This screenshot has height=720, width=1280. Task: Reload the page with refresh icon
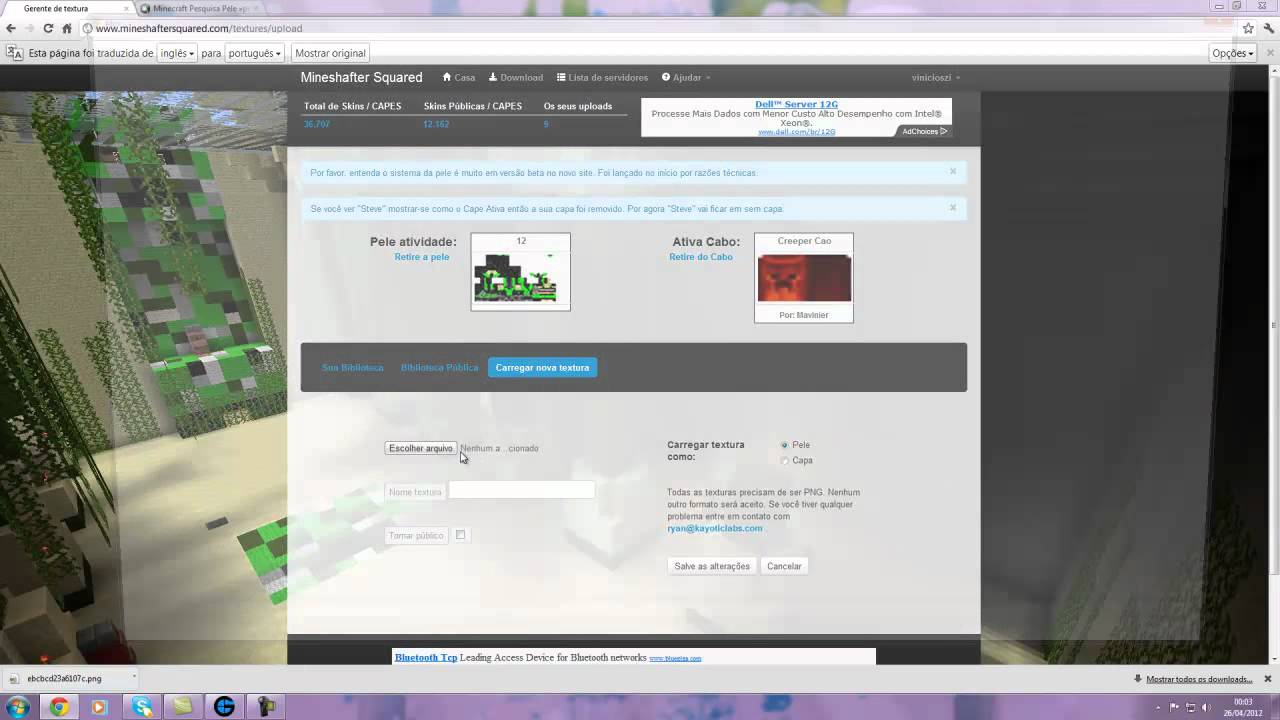pyautogui.click(x=48, y=28)
